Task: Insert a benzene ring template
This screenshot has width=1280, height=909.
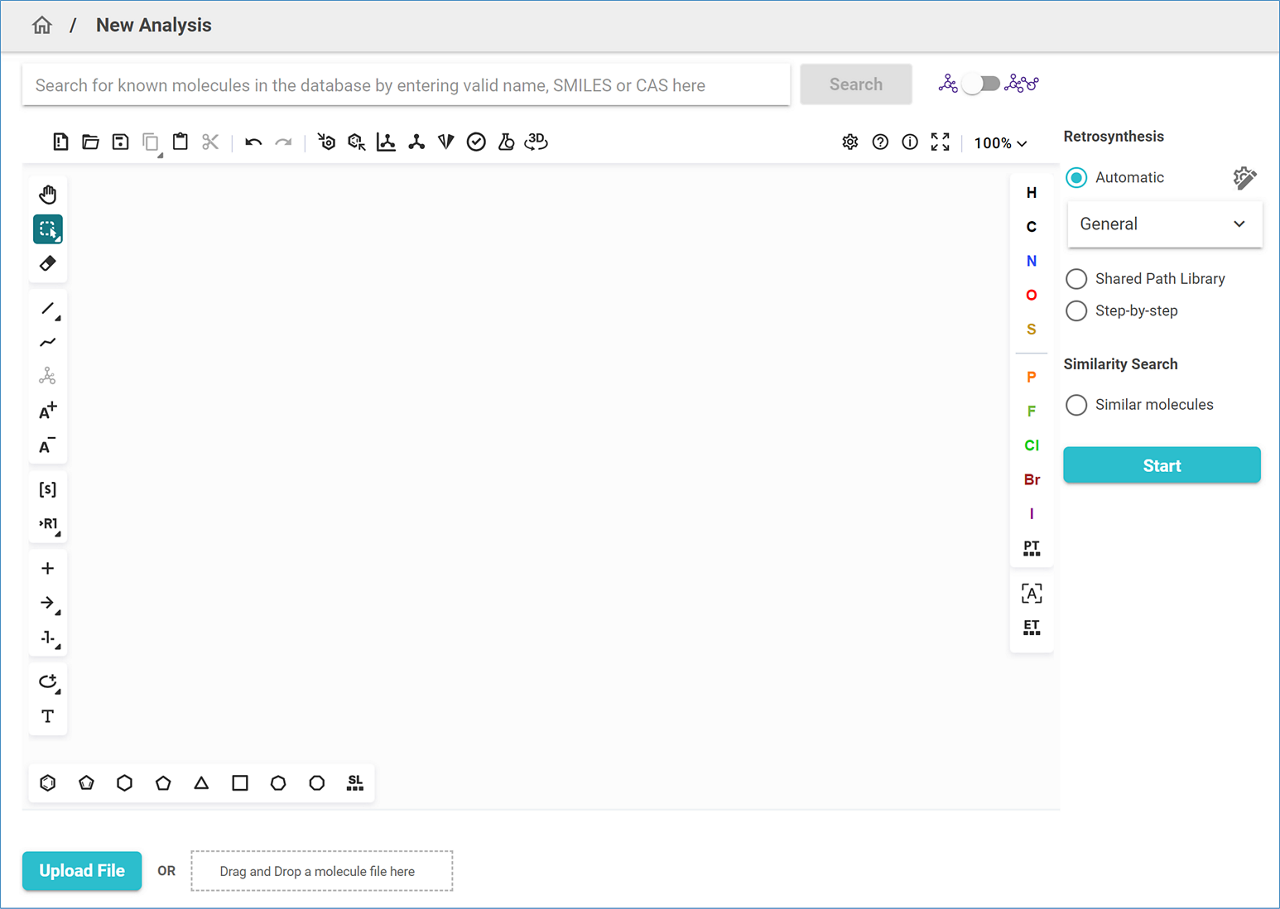Action: tap(48, 783)
